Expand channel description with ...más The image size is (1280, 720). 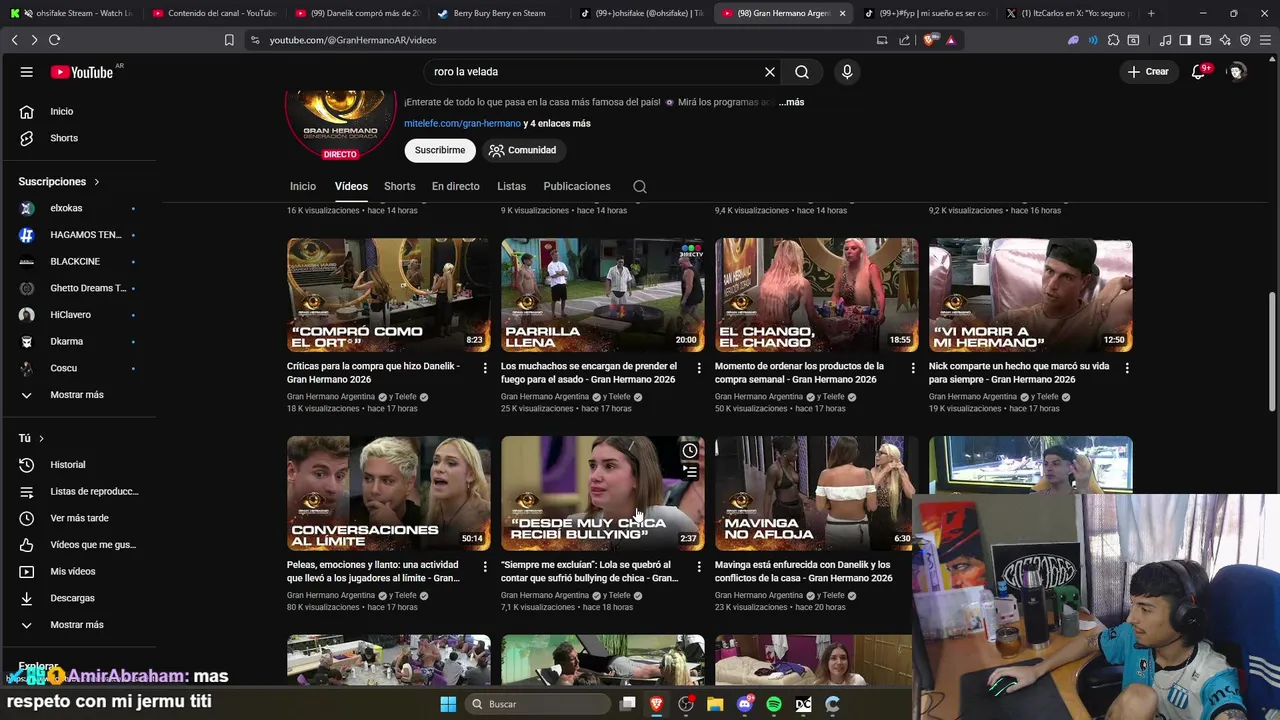(x=791, y=102)
